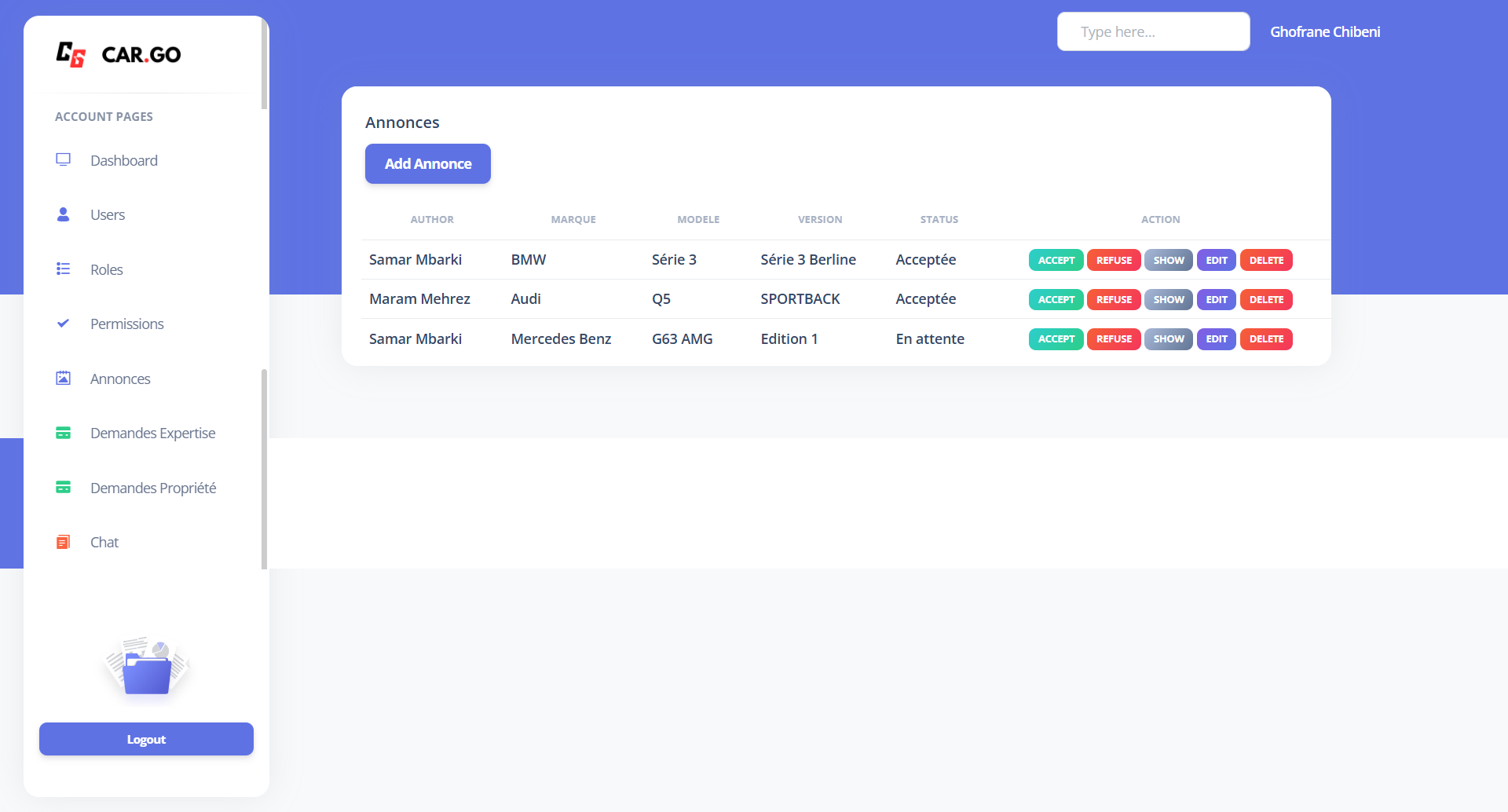Click the Roles list icon
The image size is (1508, 812).
64,269
